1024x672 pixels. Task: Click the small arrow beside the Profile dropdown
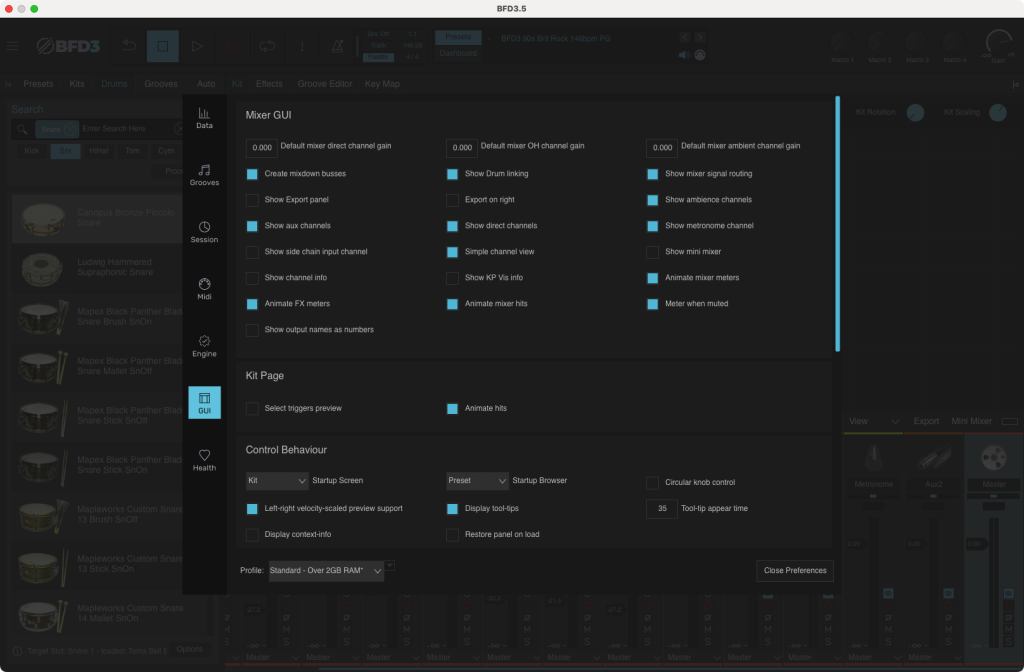390,566
